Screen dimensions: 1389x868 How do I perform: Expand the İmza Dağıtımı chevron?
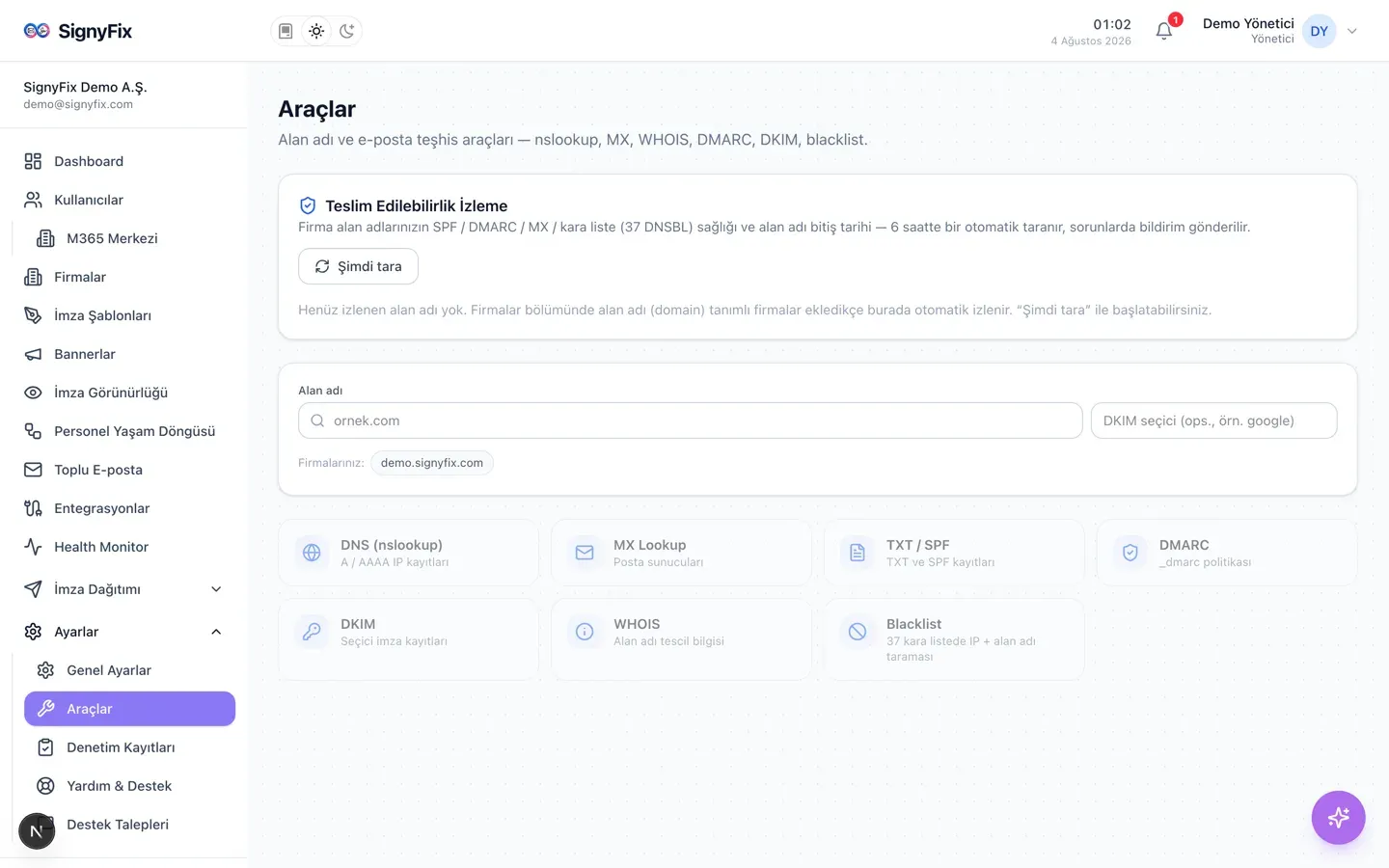(216, 589)
